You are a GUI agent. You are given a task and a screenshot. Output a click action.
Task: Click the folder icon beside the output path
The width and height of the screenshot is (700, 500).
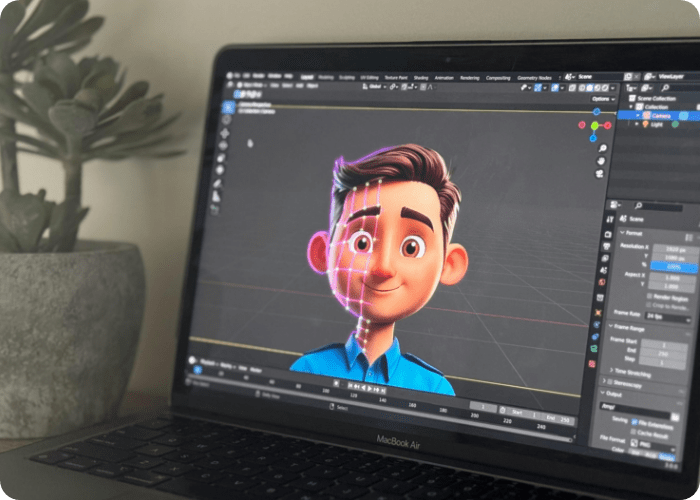[x=675, y=417]
